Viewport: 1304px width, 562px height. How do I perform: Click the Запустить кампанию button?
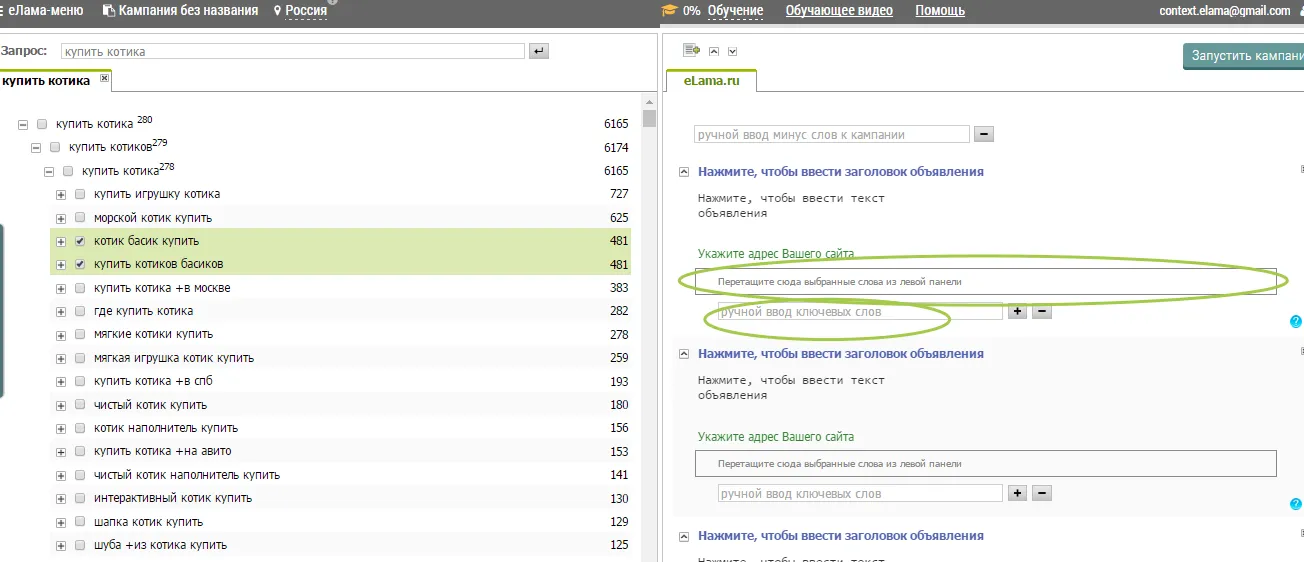pos(1243,56)
